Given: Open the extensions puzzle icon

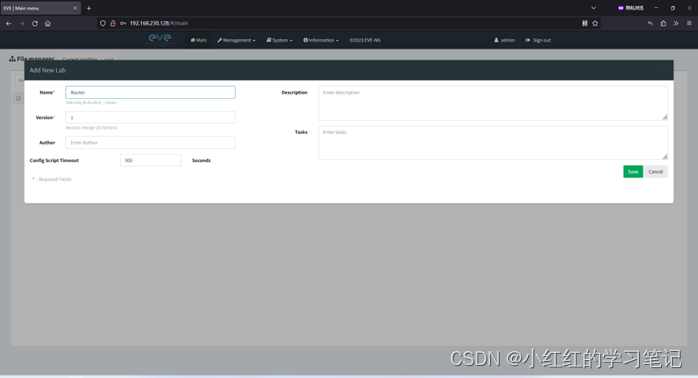Looking at the screenshot, I should point(663,23).
